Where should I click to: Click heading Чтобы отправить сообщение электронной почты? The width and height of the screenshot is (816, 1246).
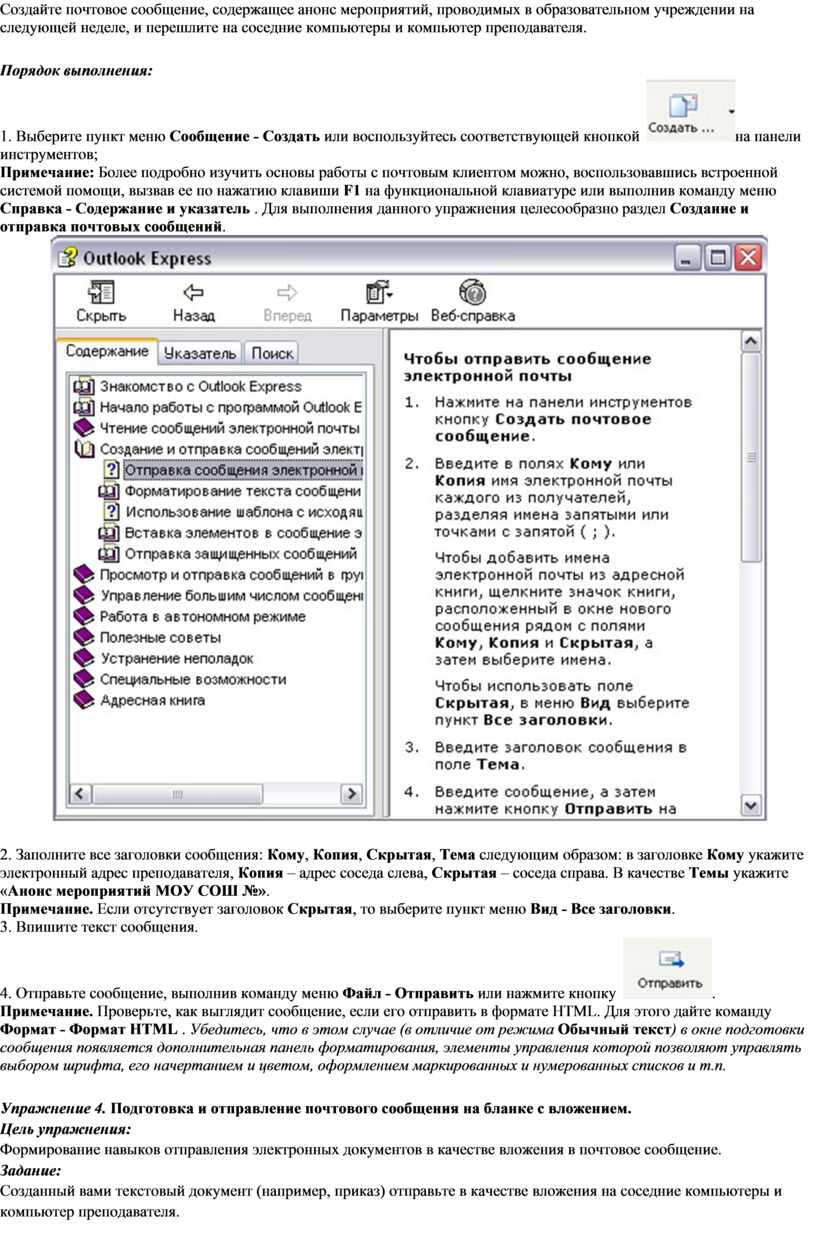tap(527, 367)
